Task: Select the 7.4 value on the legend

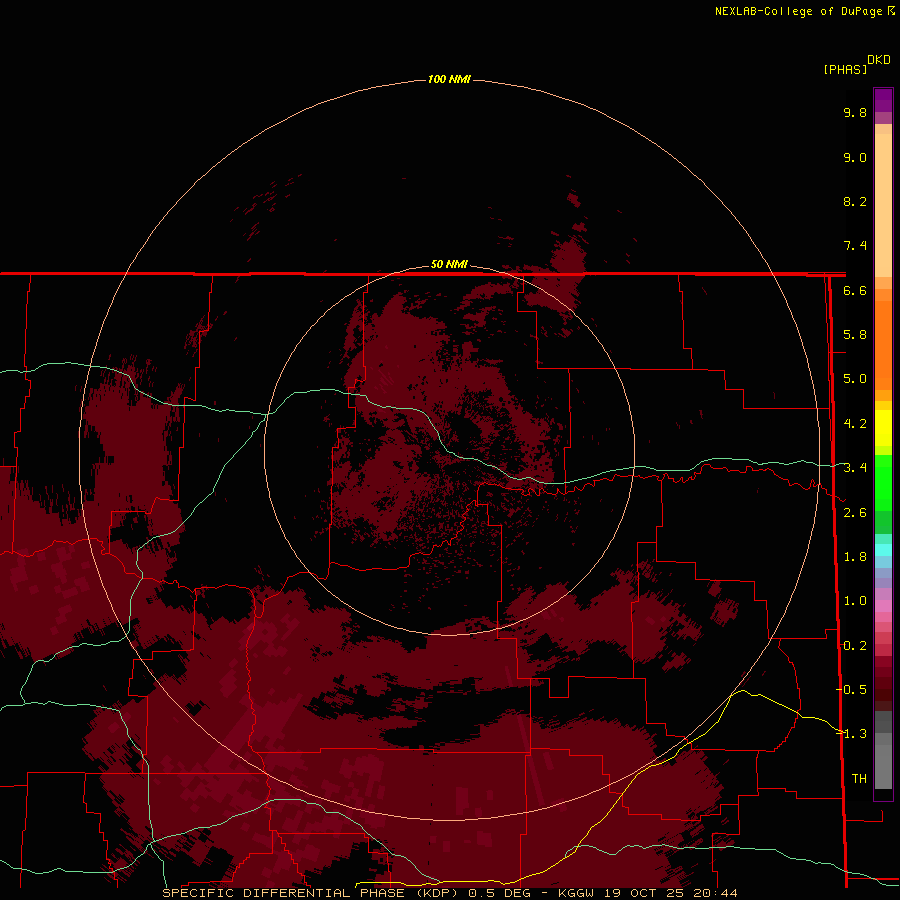Action: point(855,246)
